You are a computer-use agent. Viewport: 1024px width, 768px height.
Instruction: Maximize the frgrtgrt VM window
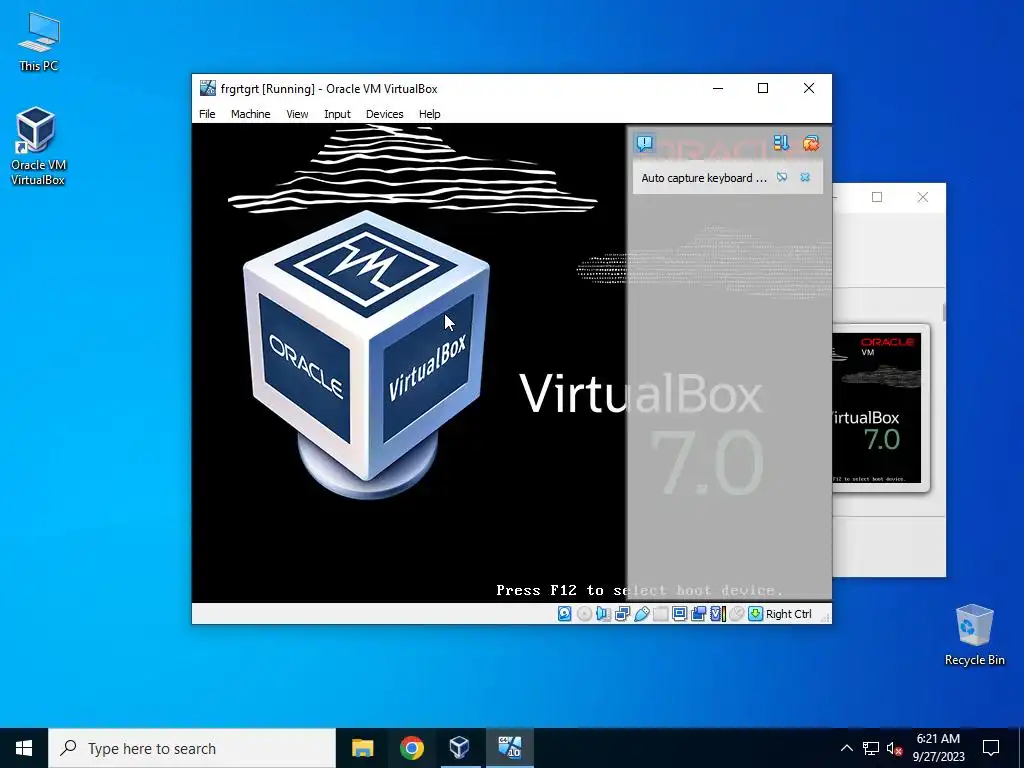point(763,88)
